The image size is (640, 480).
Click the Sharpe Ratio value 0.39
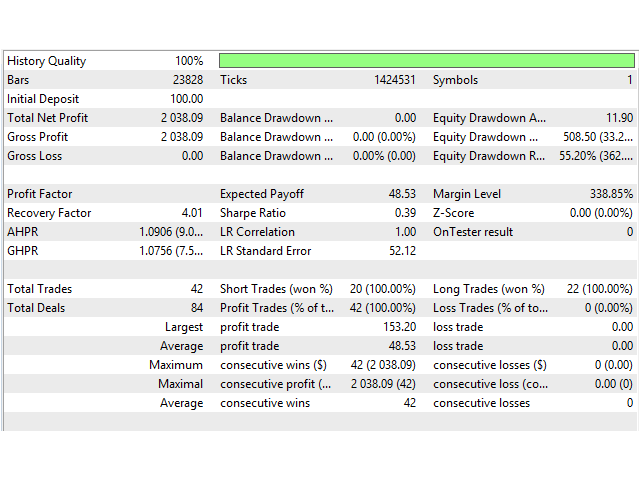pos(404,213)
